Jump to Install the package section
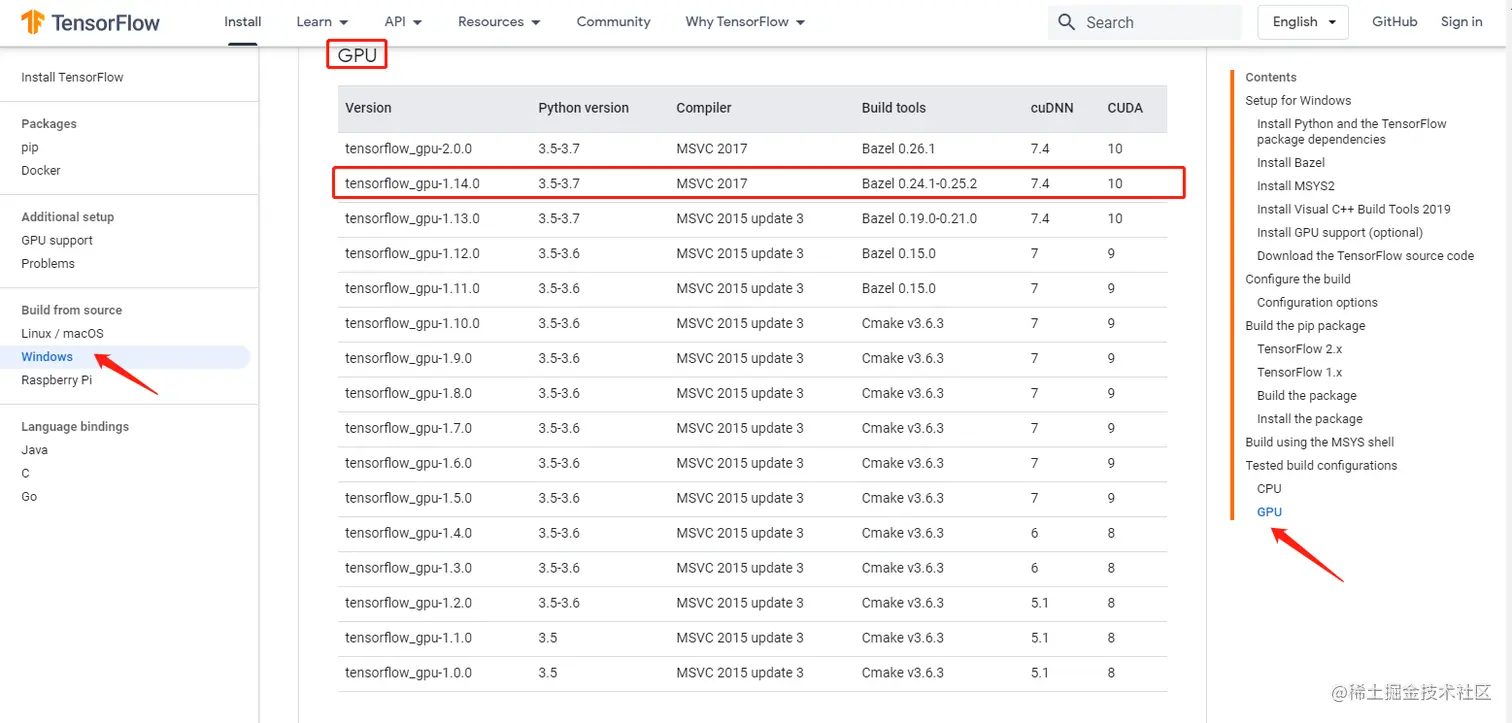 tap(1310, 418)
